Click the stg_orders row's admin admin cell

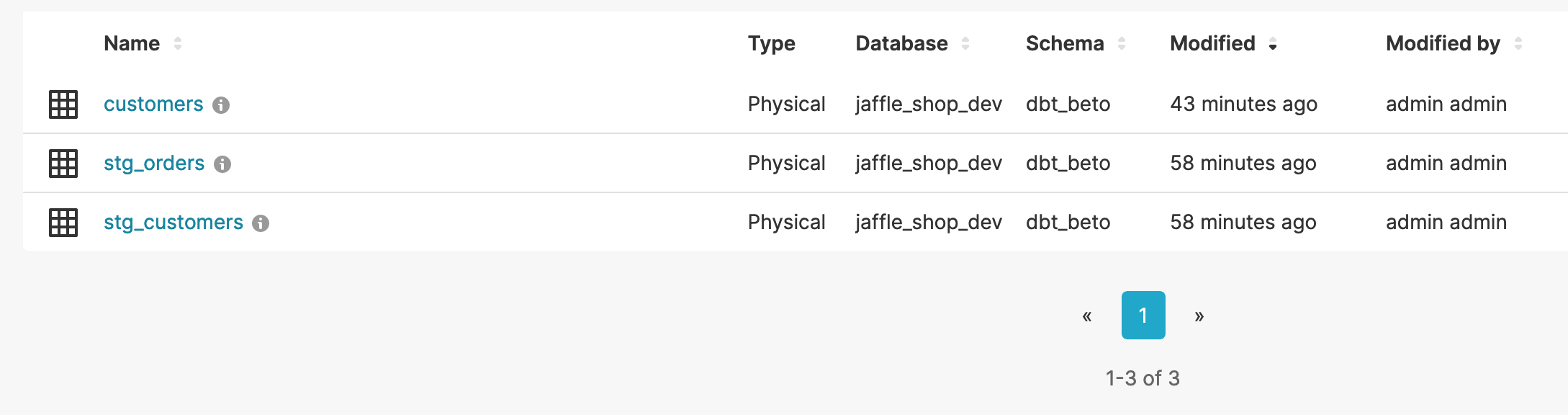coord(1446,164)
